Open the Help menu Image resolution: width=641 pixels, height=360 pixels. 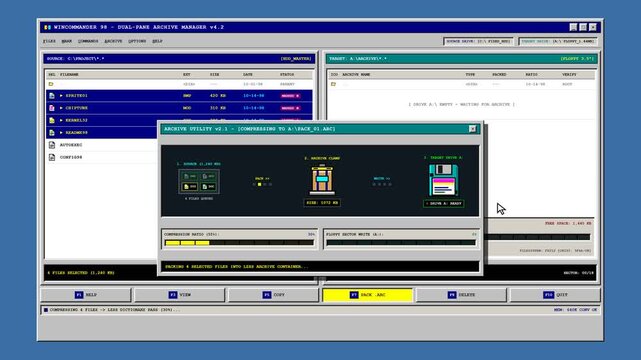click(x=157, y=41)
